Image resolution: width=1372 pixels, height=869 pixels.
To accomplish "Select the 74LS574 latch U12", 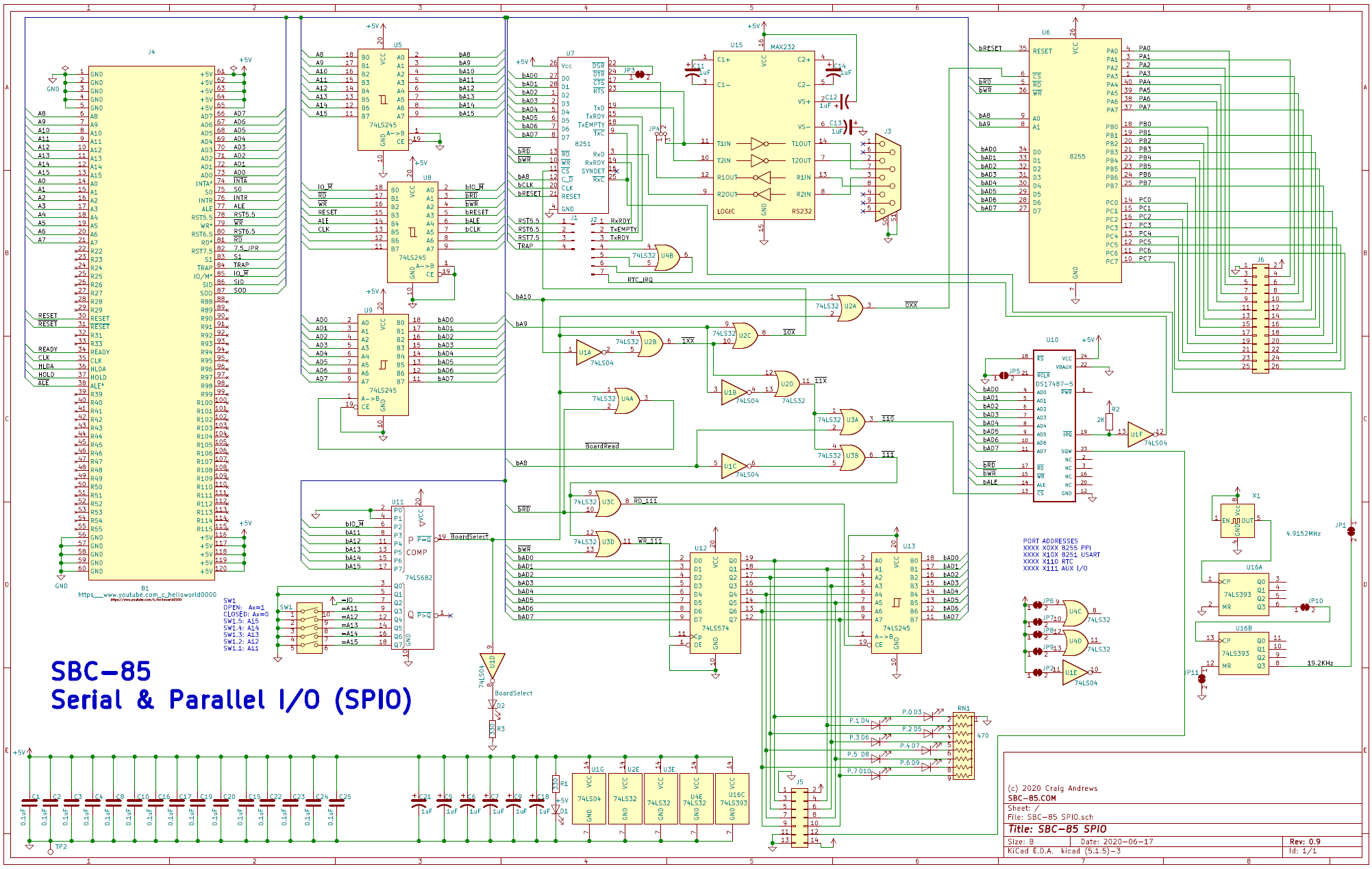I will pos(715,602).
